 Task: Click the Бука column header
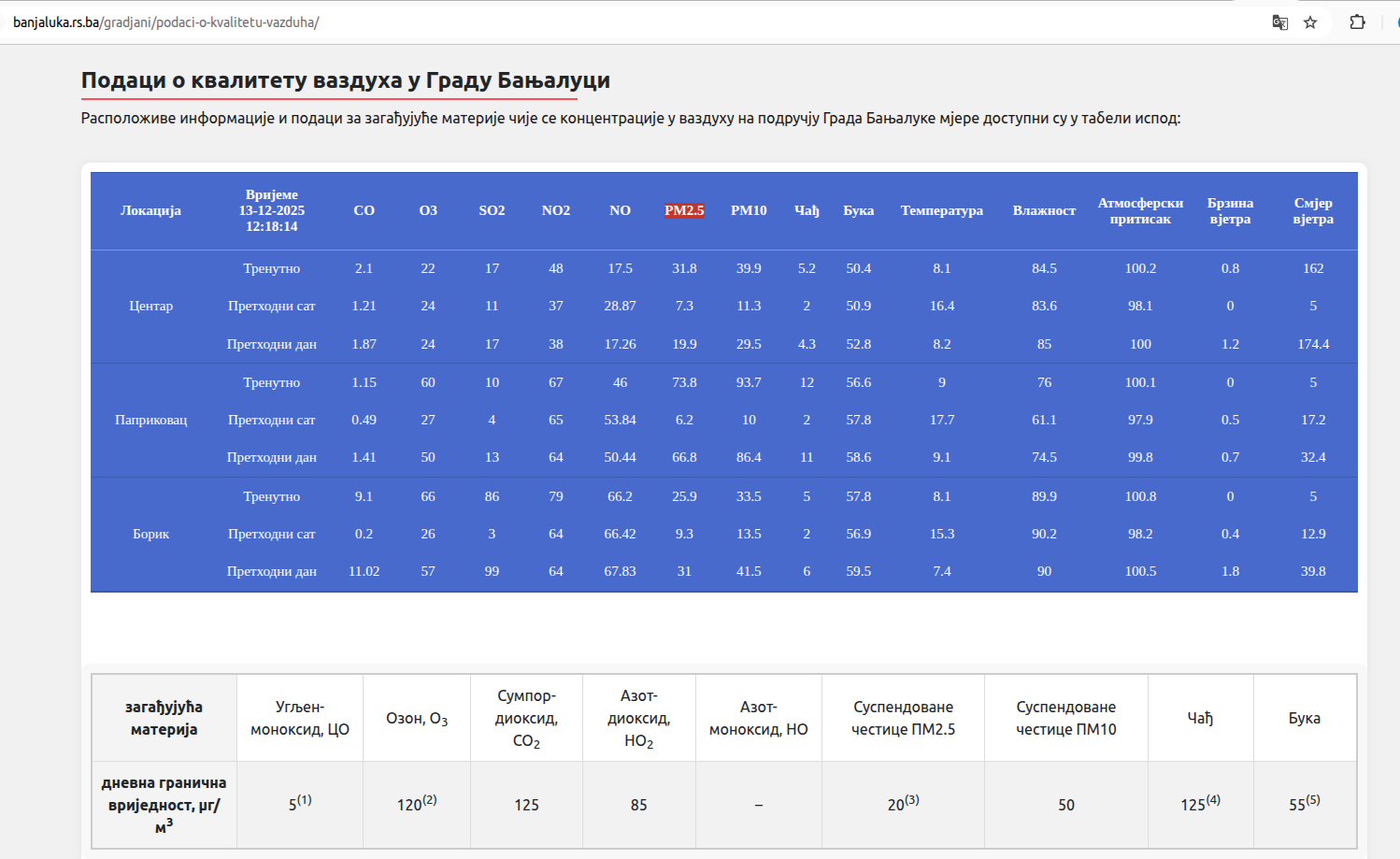[859, 210]
